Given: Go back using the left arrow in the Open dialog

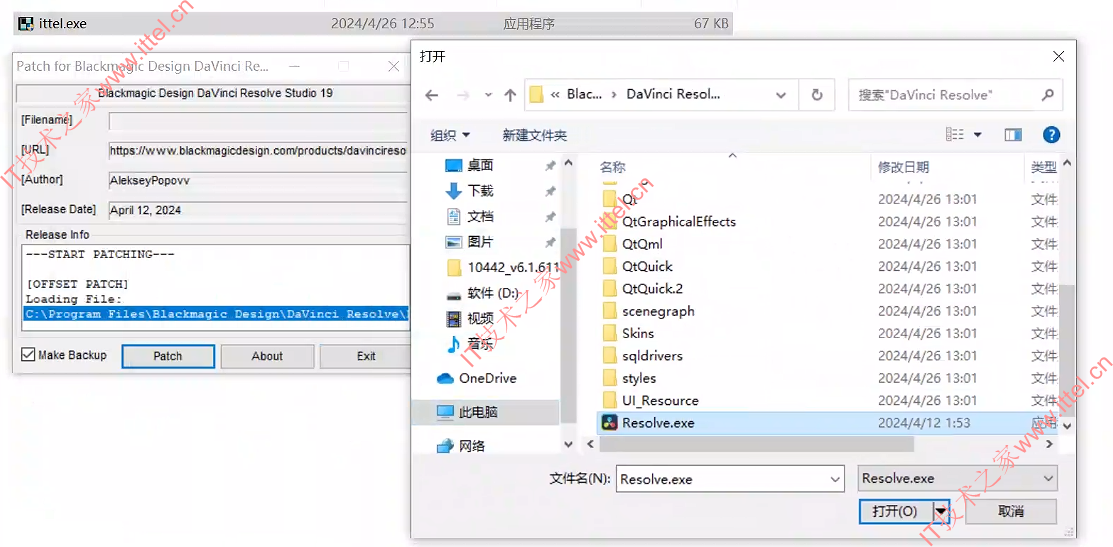Looking at the screenshot, I should 432,95.
